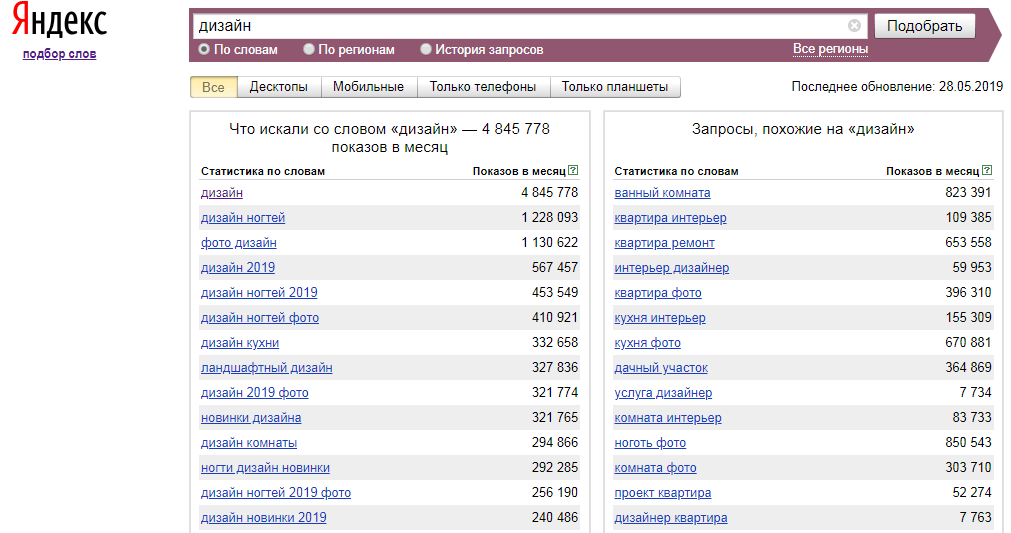Click the clear icon in search field
The image size is (1011, 533).
[854, 26]
